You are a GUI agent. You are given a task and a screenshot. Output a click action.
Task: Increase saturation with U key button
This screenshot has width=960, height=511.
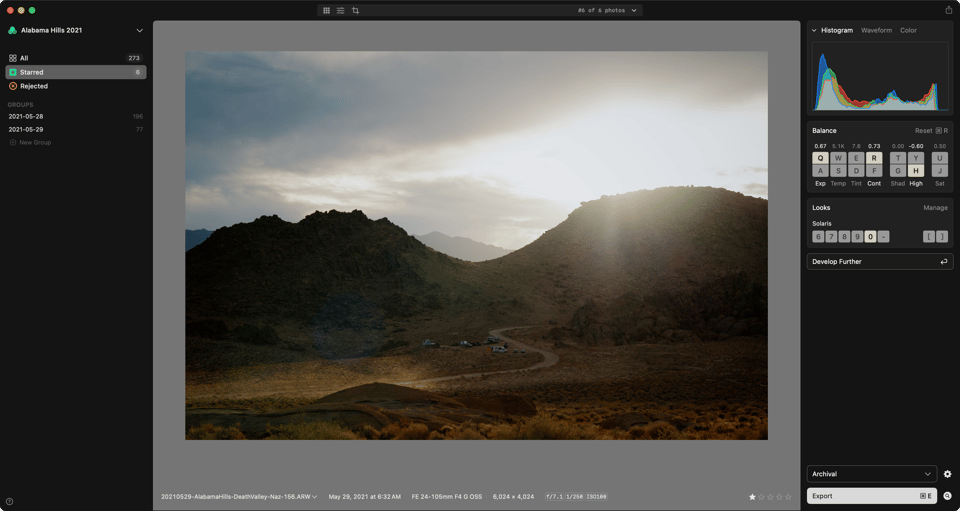pos(940,158)
